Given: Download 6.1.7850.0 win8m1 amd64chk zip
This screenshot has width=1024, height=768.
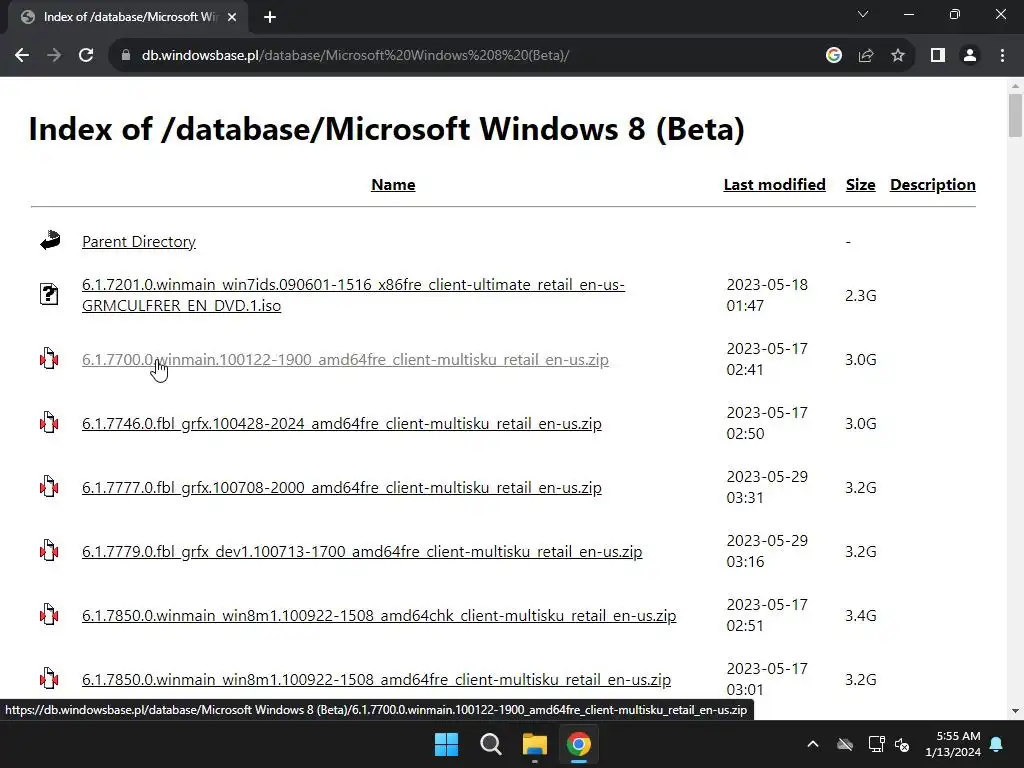Looking at the screenshot, I should pos(379,616).
